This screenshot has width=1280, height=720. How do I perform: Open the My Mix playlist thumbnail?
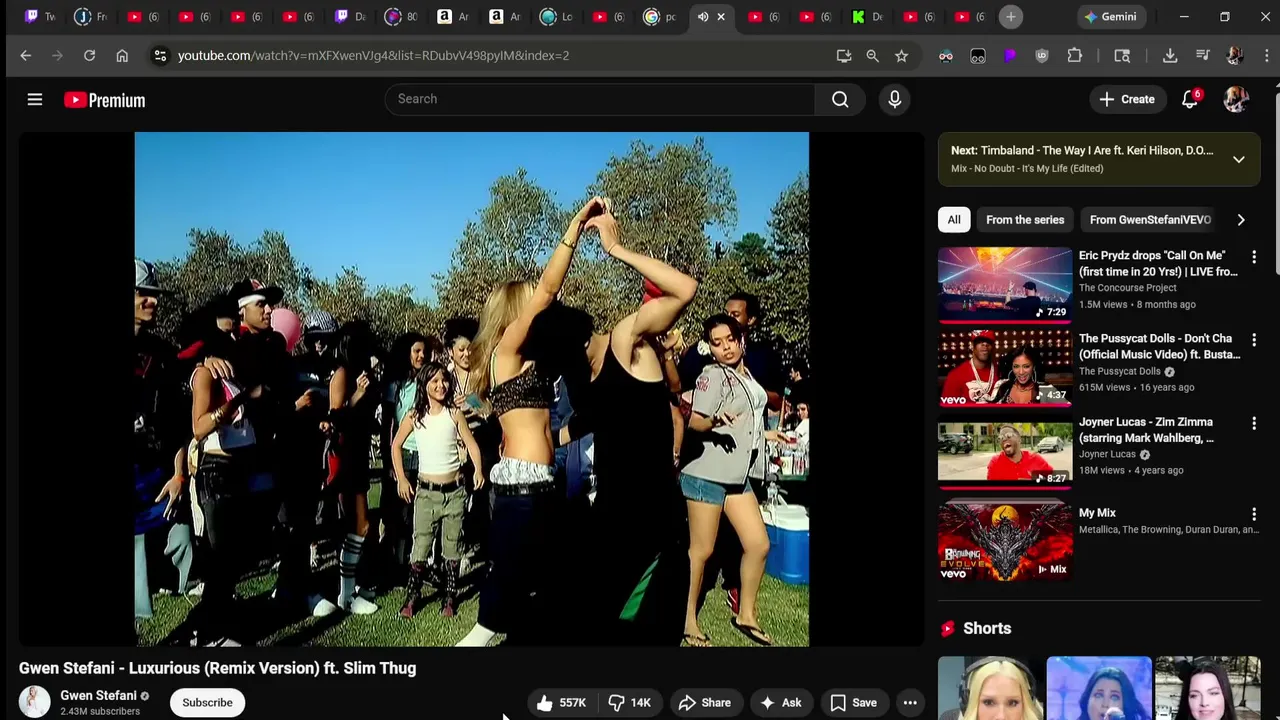click(x=1005, y=542)
